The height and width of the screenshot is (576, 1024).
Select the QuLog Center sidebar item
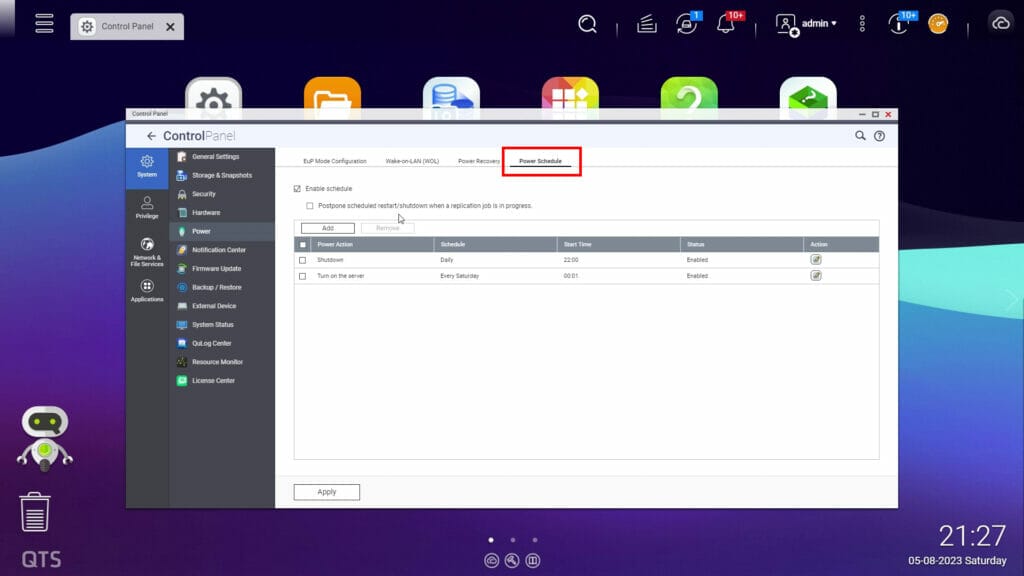[214, 342]
